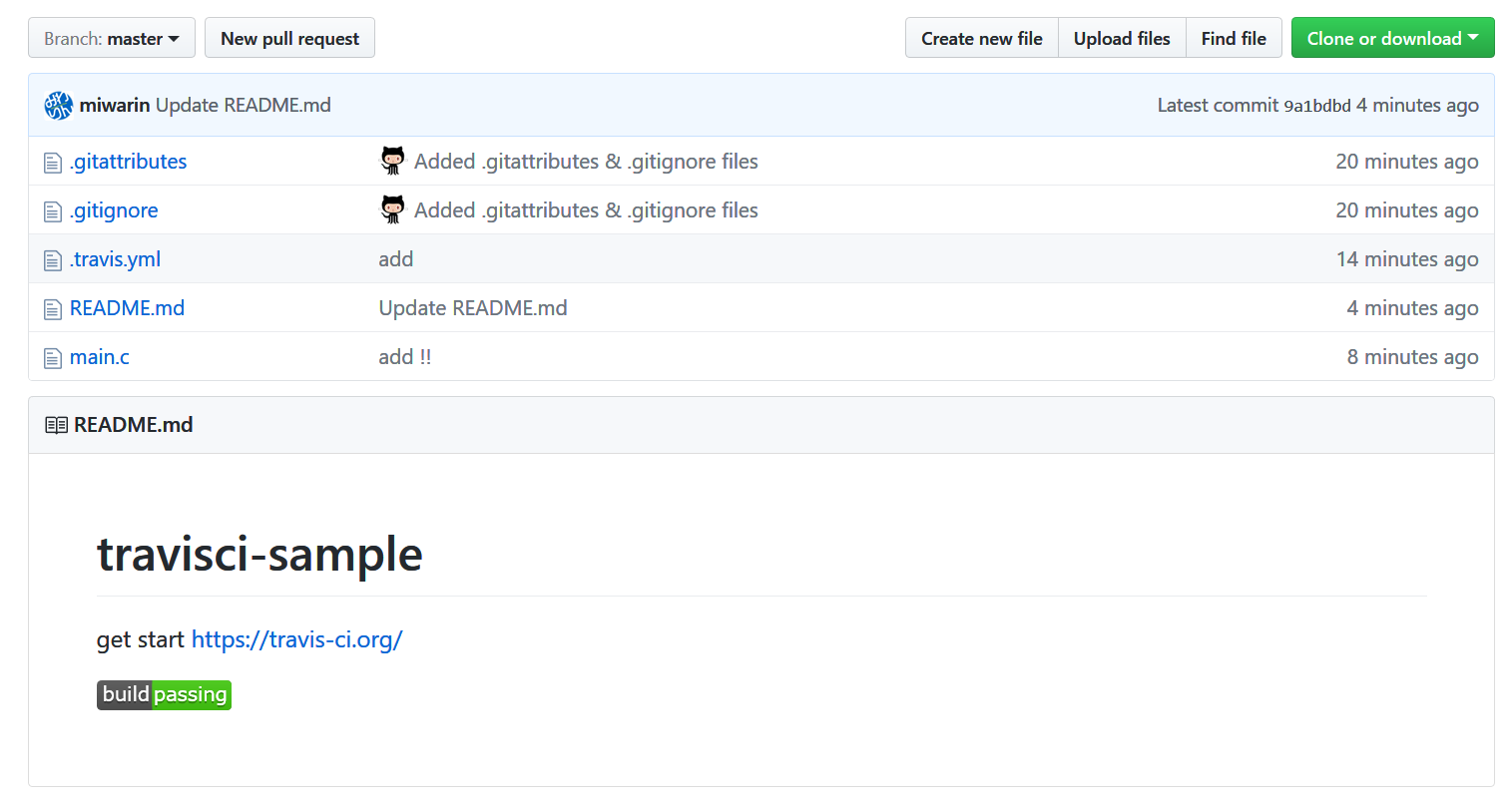Click the travisci-sample heading
Image resolution: width=1512 pixels, height=812 pixels.
(259, 554)
